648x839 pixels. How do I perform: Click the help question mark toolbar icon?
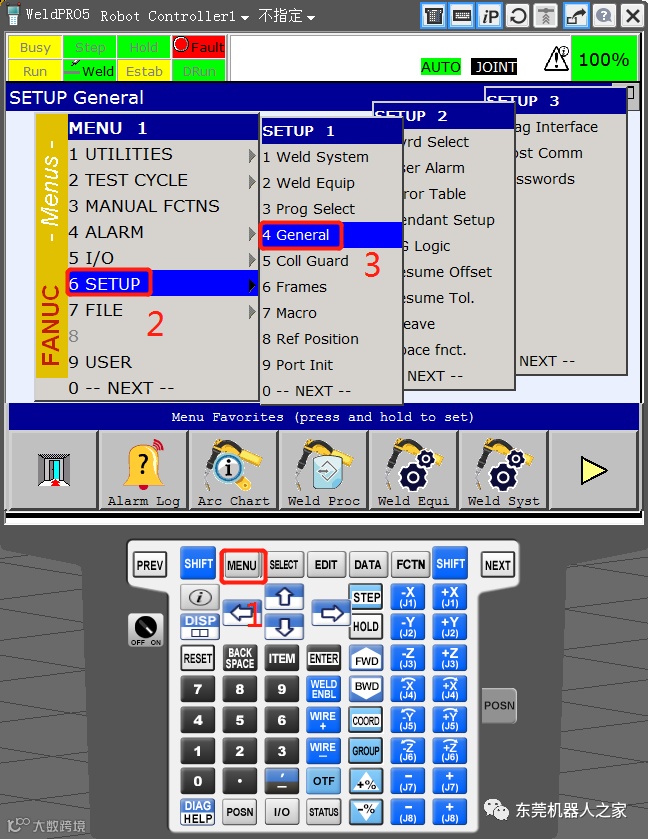point(604,16)
